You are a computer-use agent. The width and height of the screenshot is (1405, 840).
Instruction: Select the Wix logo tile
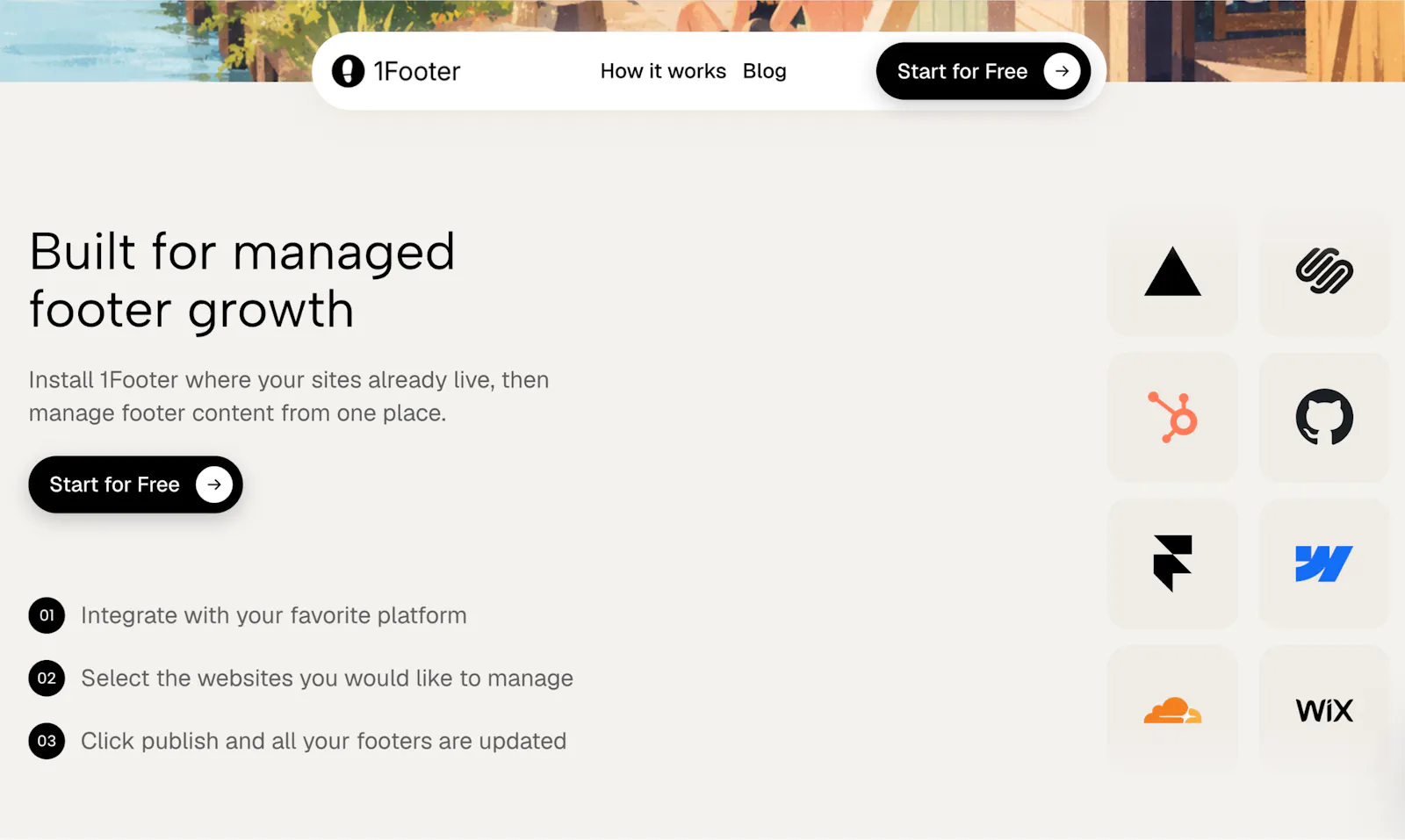1324,709
